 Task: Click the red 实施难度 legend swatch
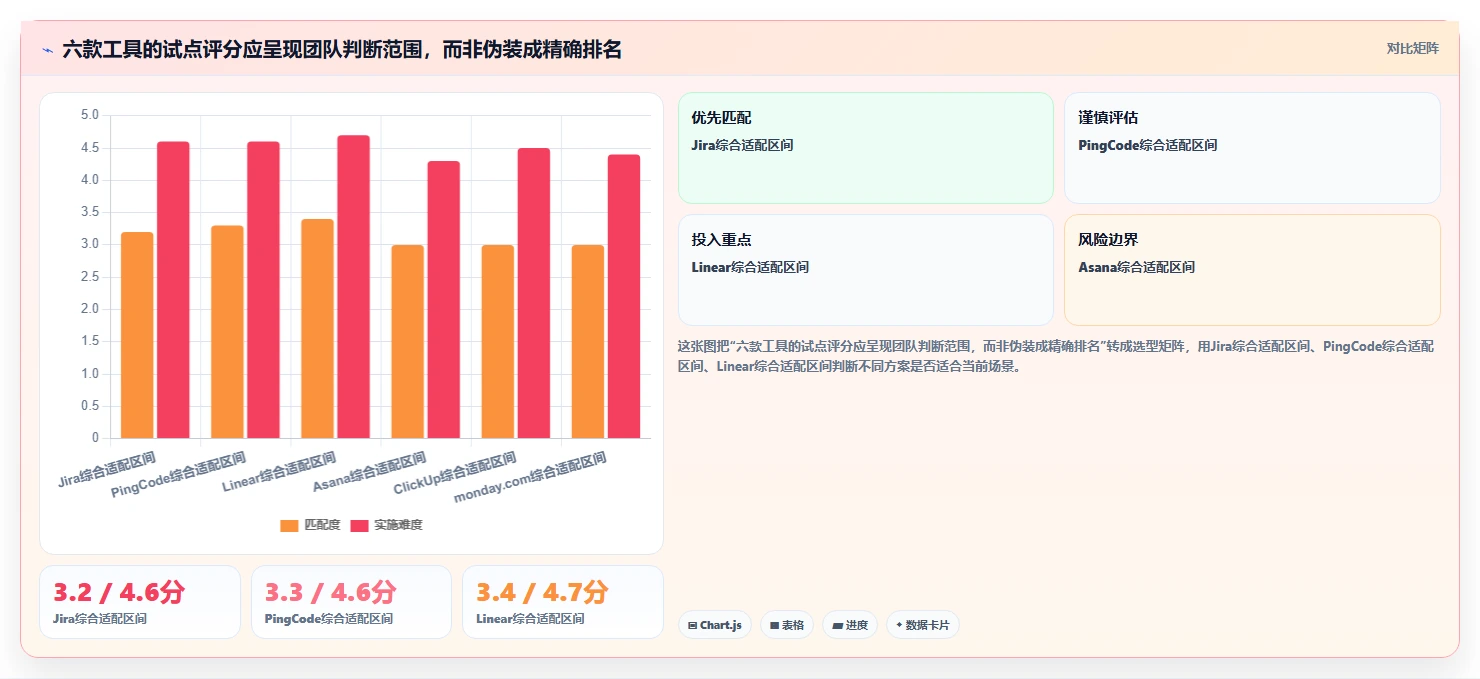pos(359,526)
